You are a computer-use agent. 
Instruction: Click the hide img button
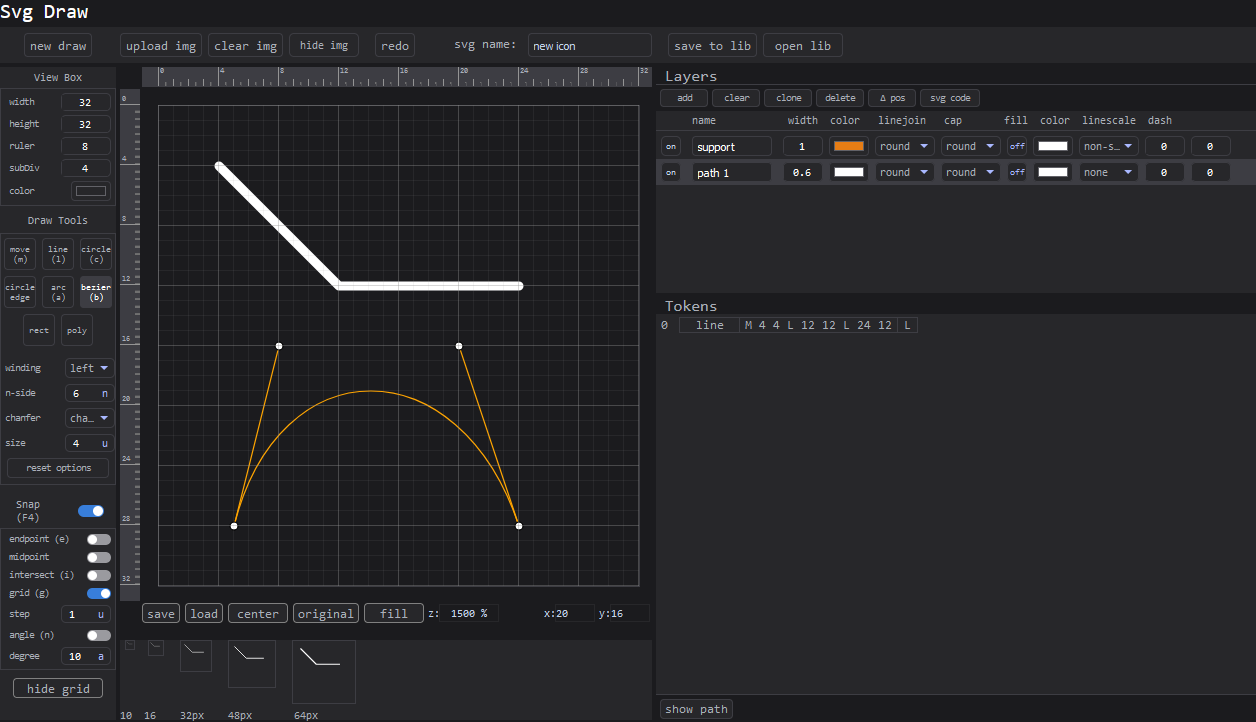(x=324, y=45)
